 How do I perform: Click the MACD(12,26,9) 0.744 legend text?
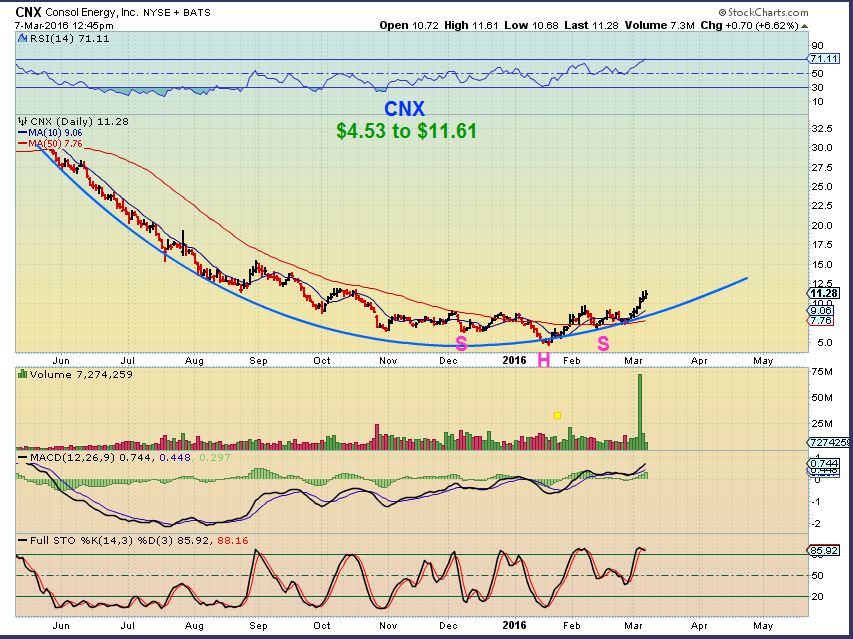coord(91,457)
